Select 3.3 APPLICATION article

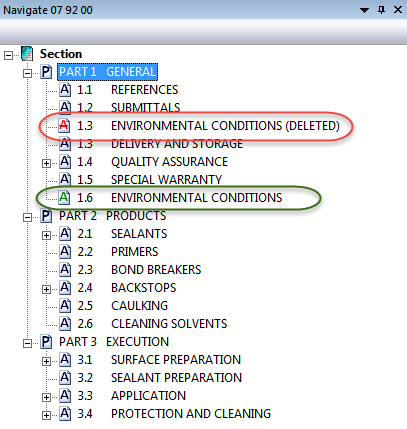132,396
